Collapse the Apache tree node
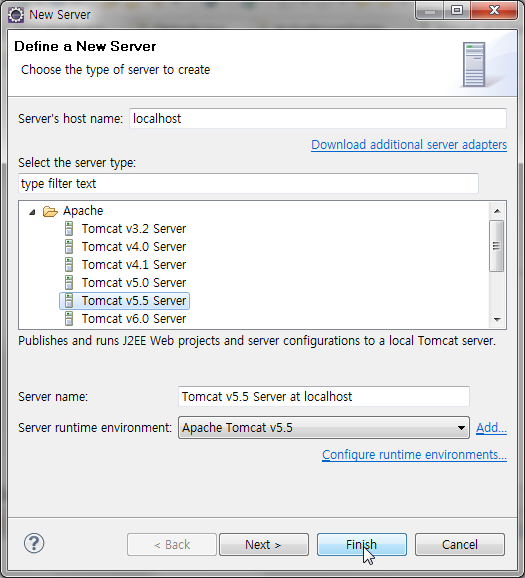The height and width of the screenshot is (578, 525). tap(32, 212)
